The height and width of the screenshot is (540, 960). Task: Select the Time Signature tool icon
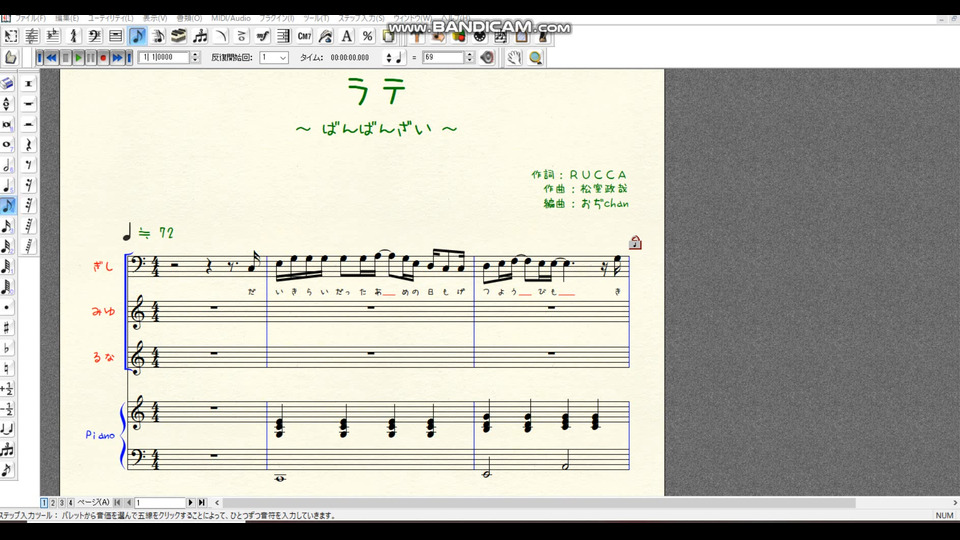click(73, 37)
